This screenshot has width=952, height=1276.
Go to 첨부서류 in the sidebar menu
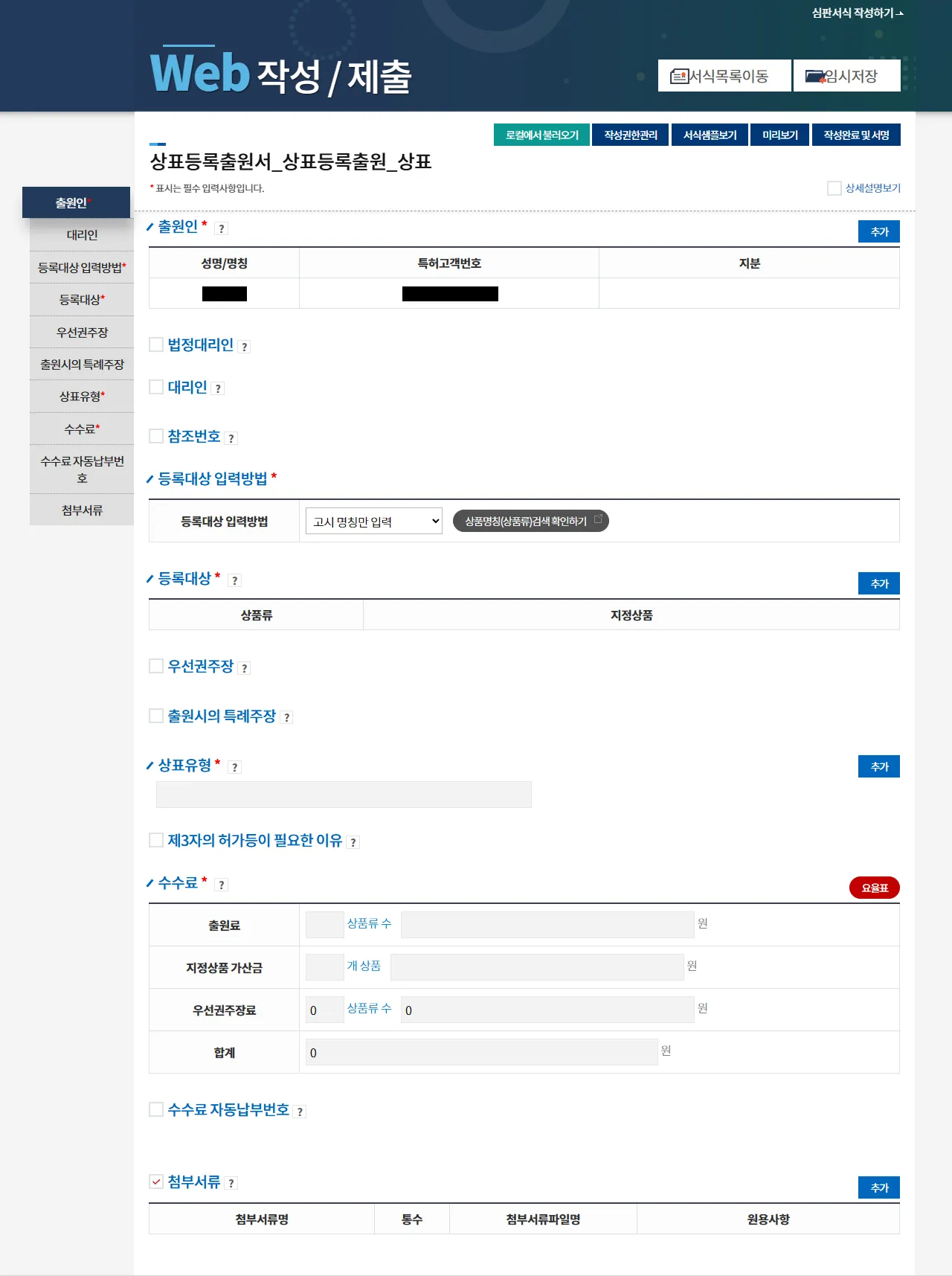[82, 510]
